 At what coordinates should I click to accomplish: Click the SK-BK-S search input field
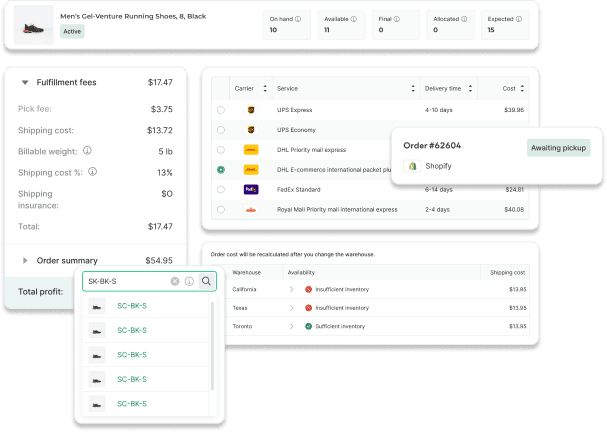click(125, 282)
